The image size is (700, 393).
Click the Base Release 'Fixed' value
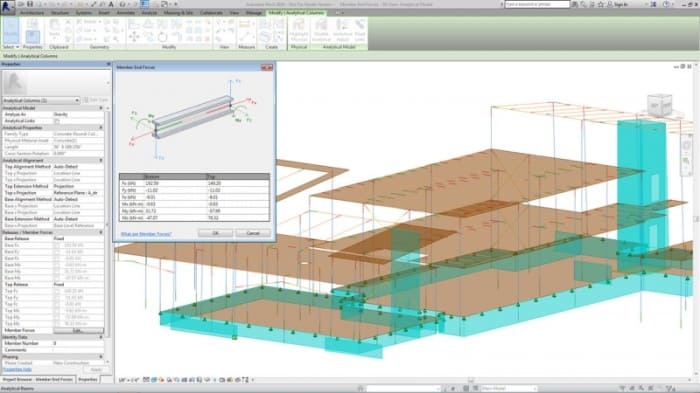(59, 239)
